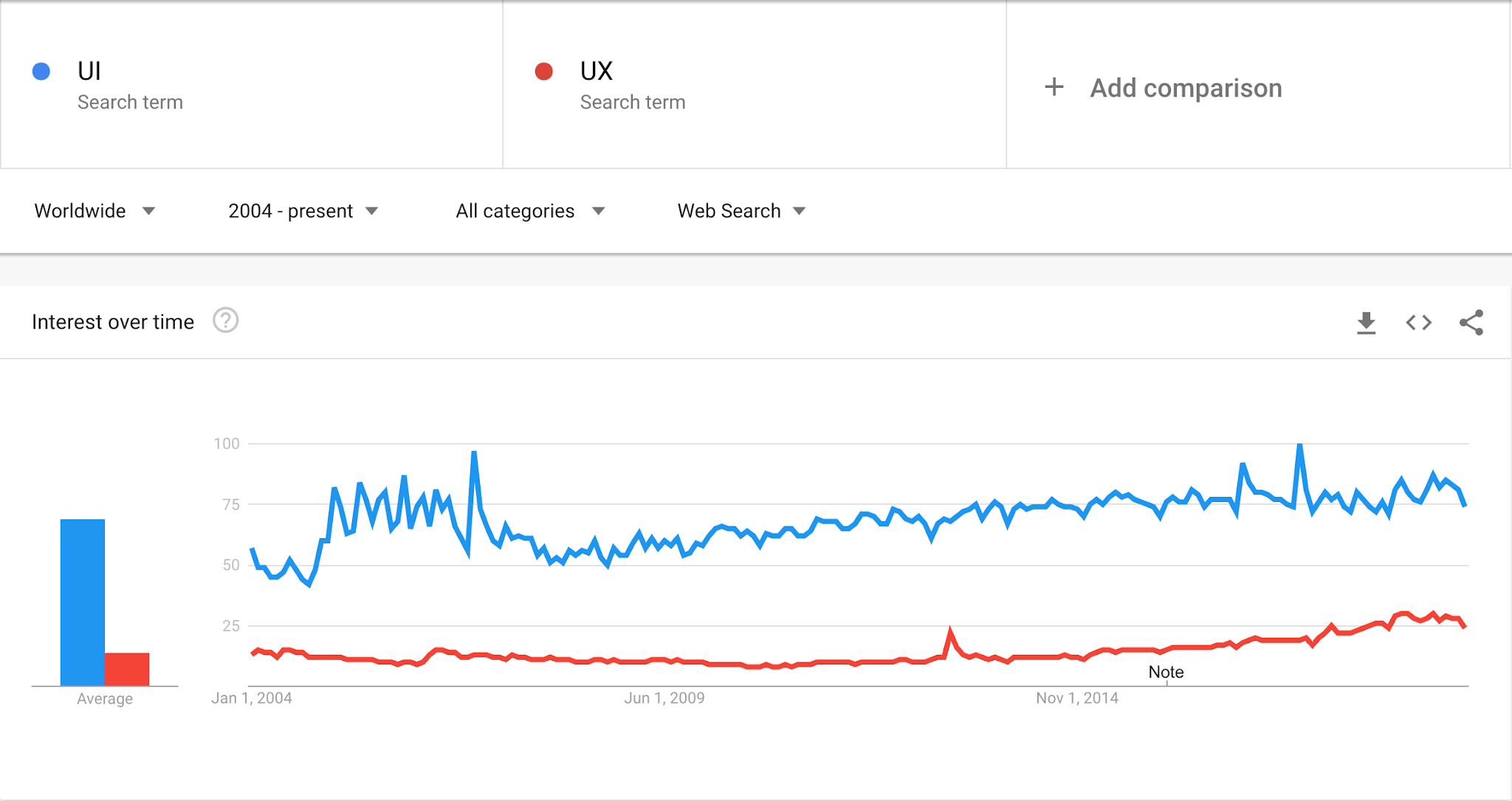
Task: Open the Interest over time help icon
Action: [225, 321]
